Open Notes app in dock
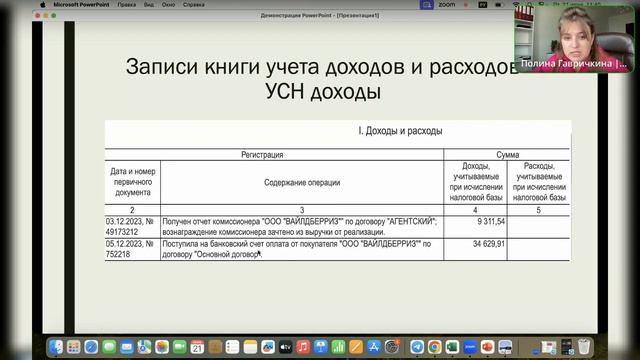640x360 pixels. tap(250, 347)
